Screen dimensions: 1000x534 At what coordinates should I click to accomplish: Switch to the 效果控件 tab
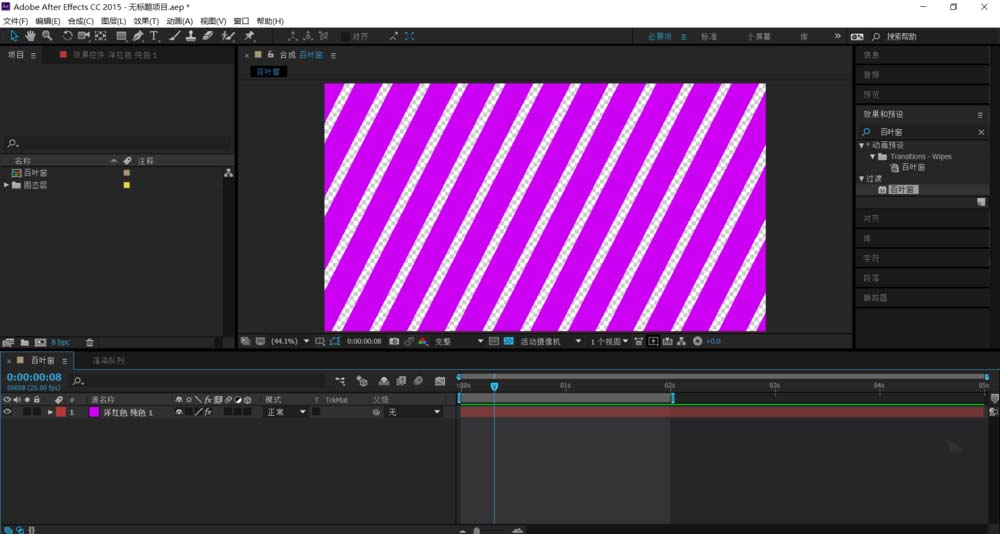click(114, 55)
